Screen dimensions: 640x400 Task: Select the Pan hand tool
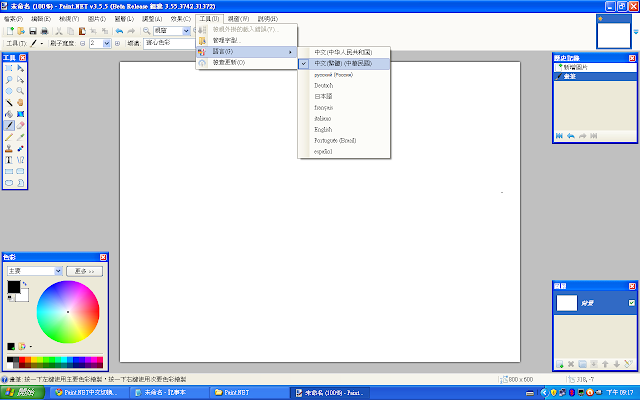[20, 102]
